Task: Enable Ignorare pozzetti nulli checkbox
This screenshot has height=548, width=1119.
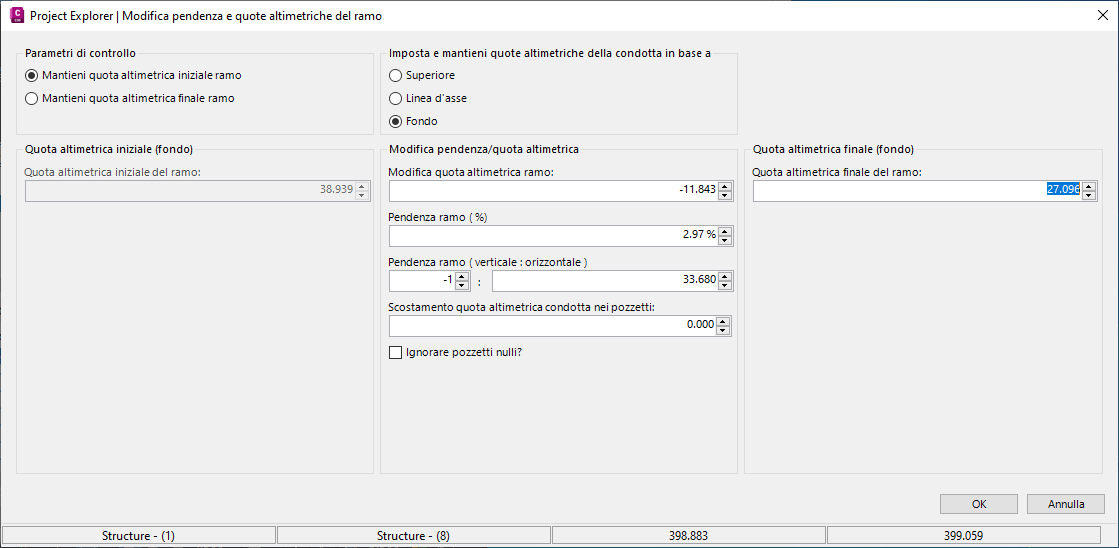Action: (396, 352)
